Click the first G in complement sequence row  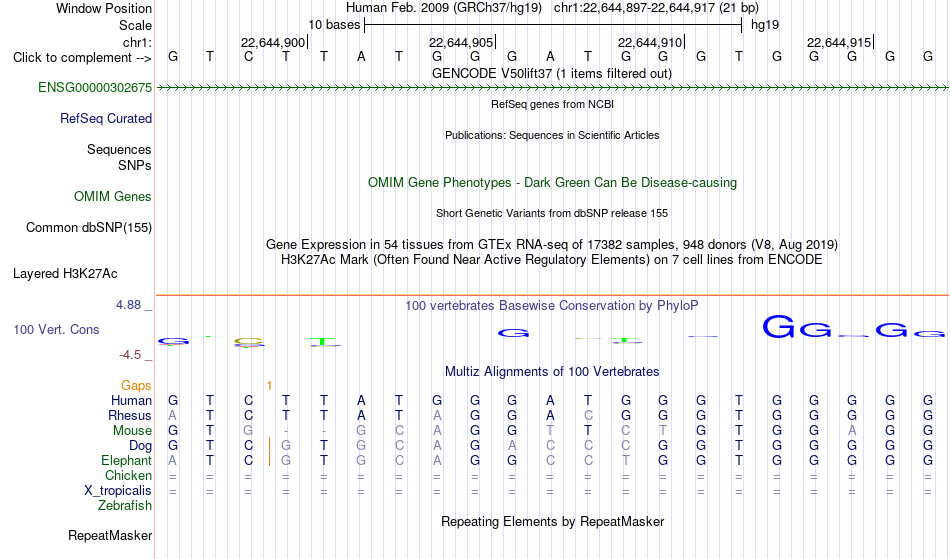pos(173,56)
